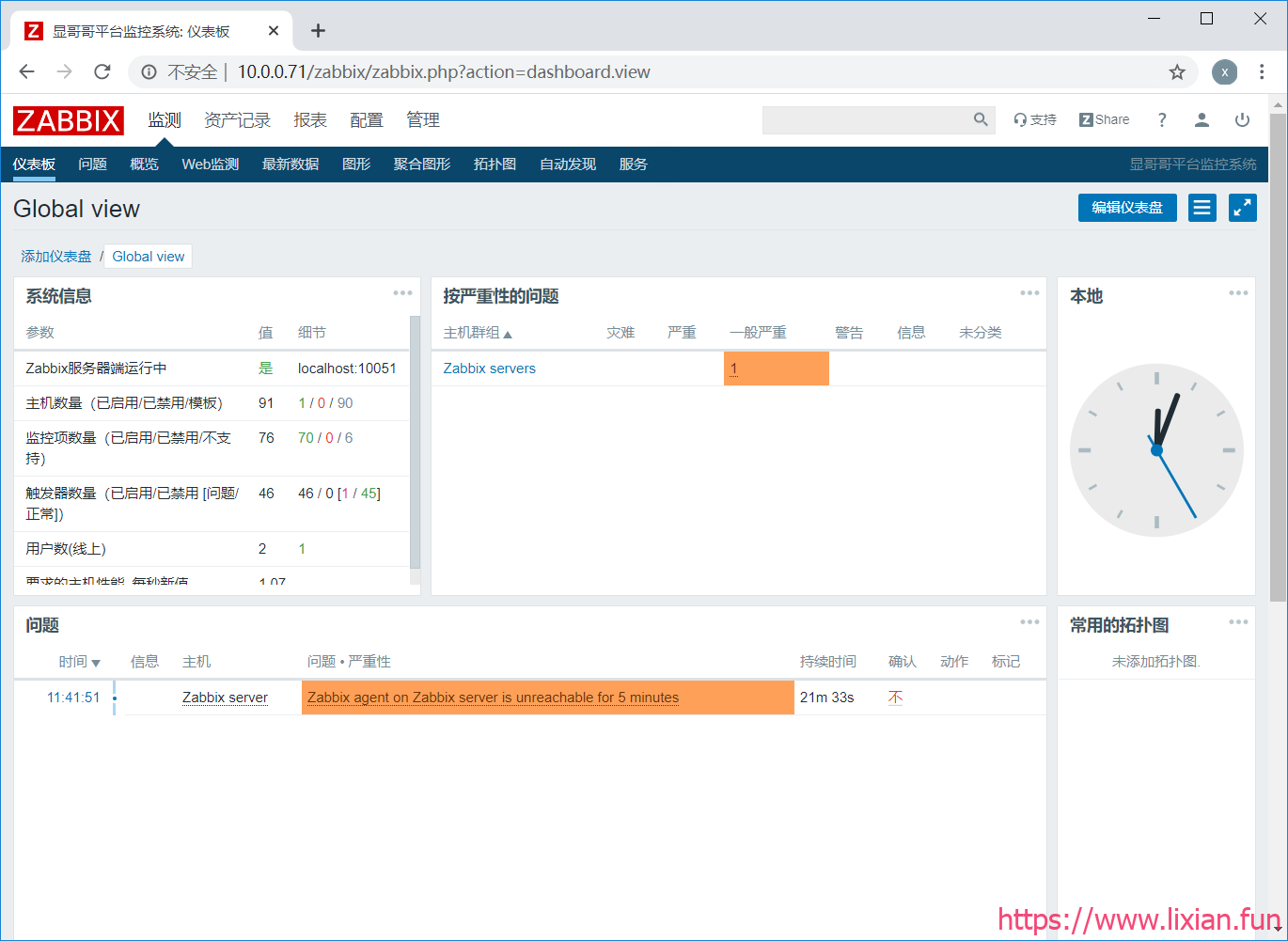Go to the 问题 submenu tab

coord(92,165)
